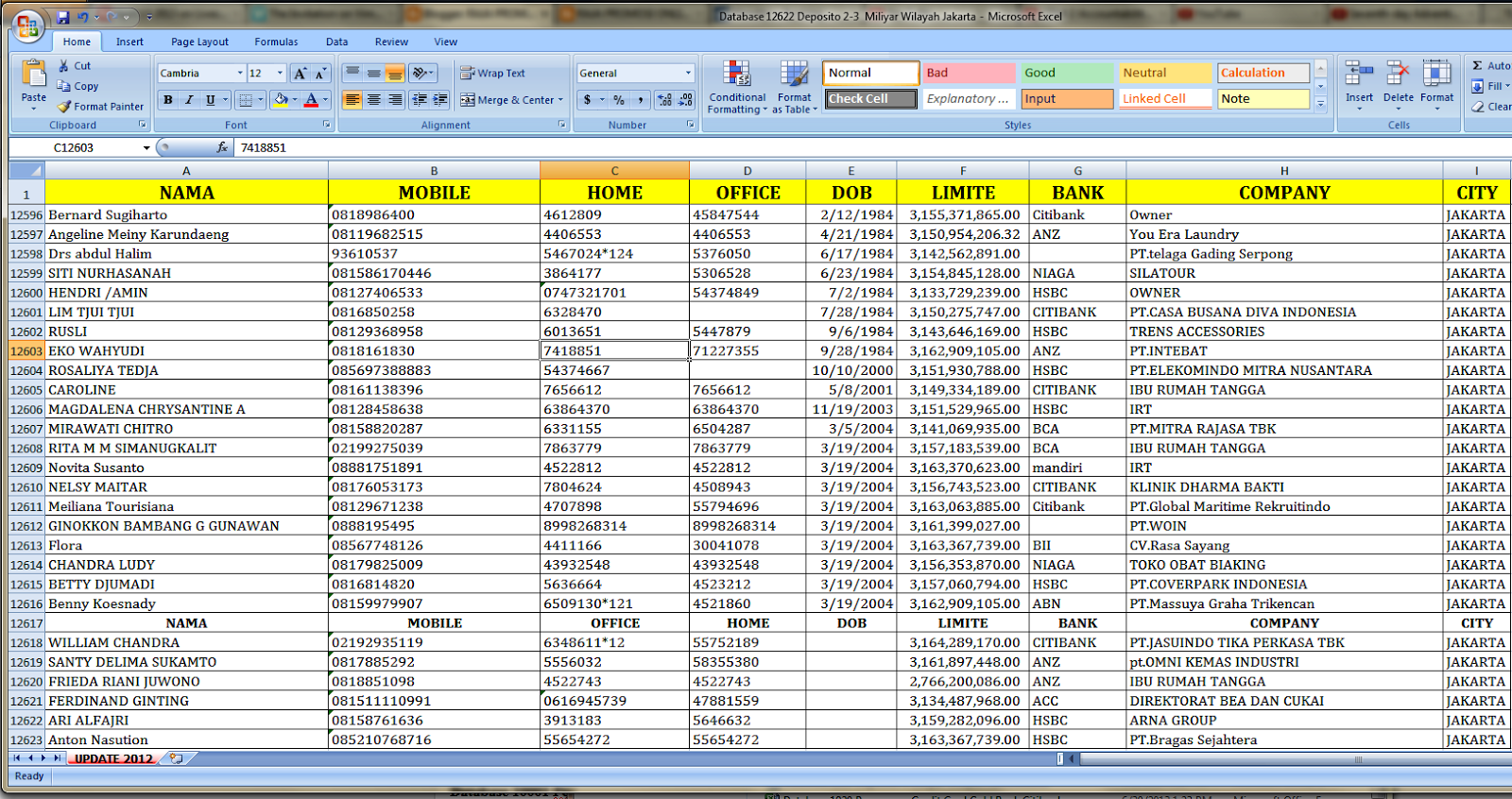This screenshot has width=1512, height=799.
Task: Toggle Bottom Align for the cell
Action: [395, 73]
